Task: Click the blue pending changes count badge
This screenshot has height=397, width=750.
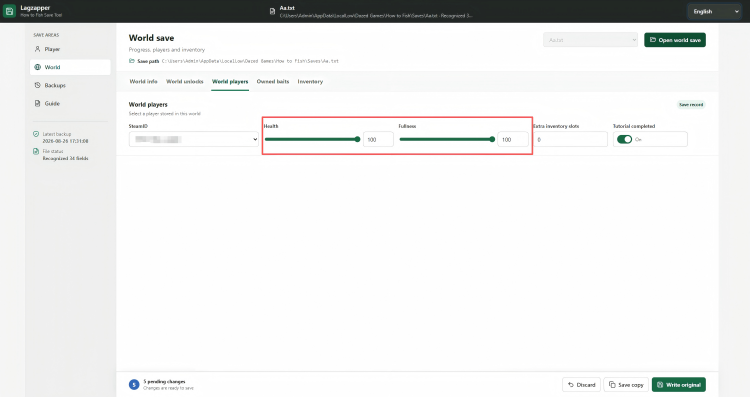Action: (134, 385)
